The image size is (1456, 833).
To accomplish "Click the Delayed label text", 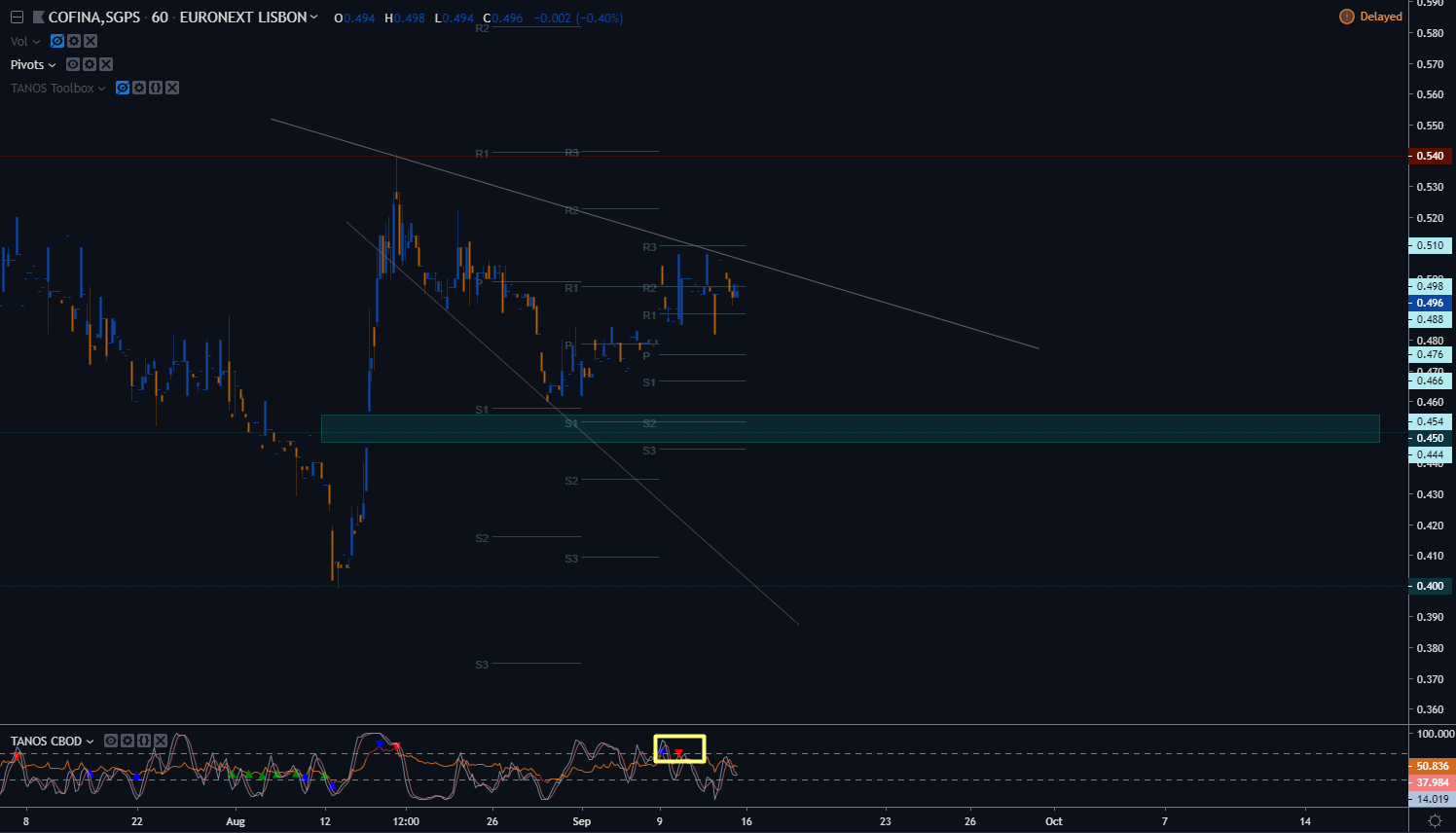I will (x=1381, y=17).
